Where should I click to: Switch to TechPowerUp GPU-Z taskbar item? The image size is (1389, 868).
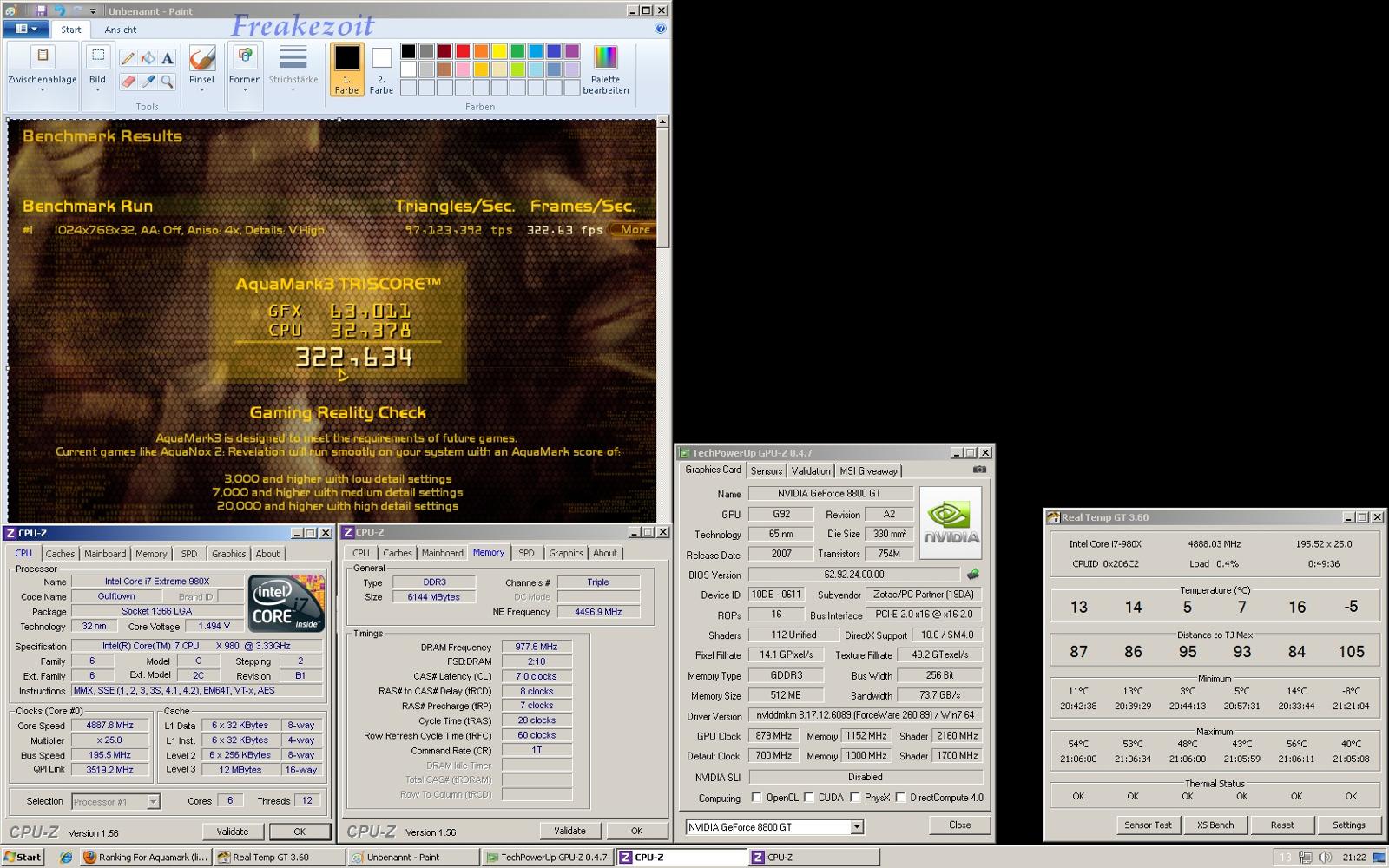pyautogui.click(x=546, y=857)
